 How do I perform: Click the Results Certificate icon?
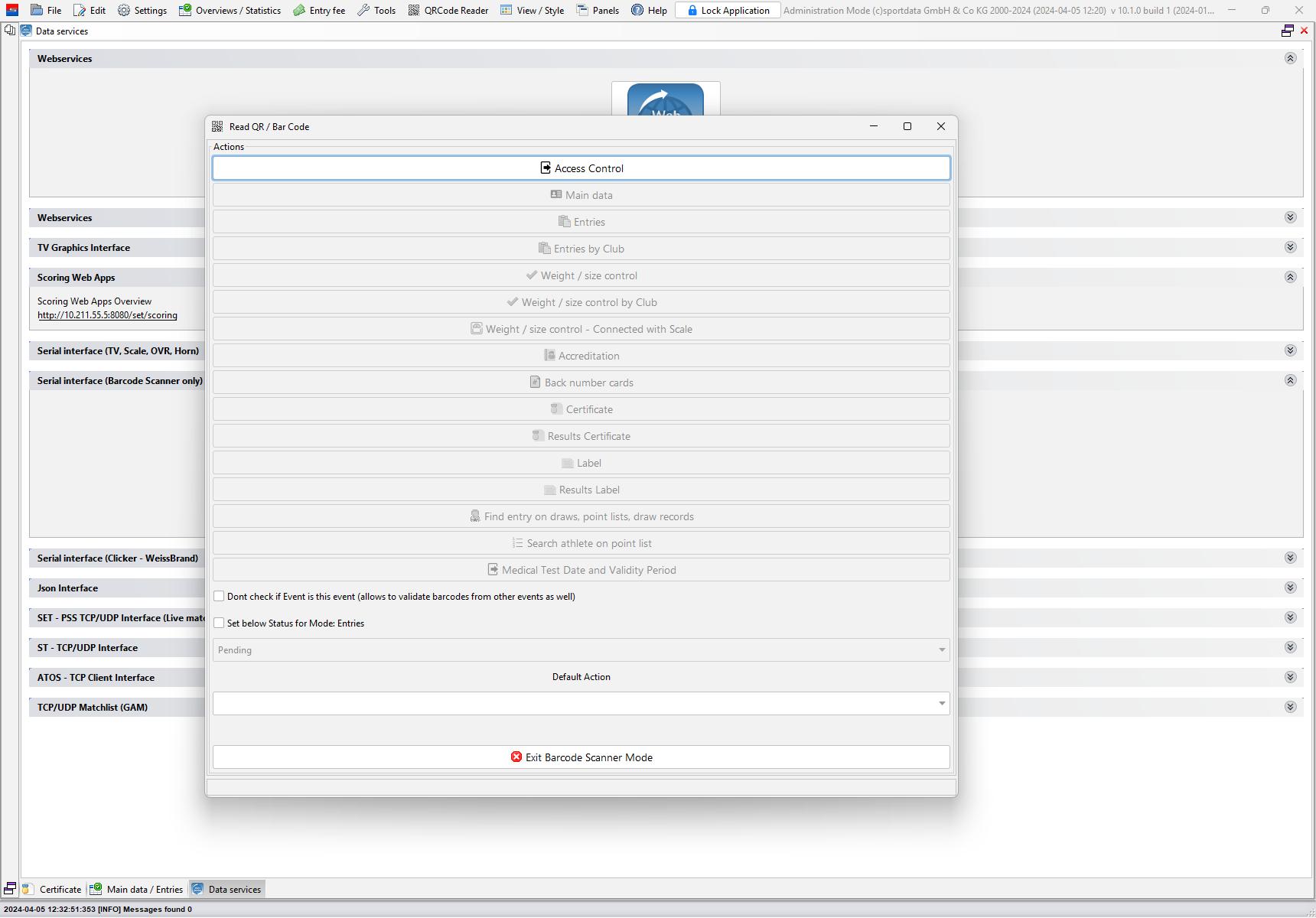(538, 435)
